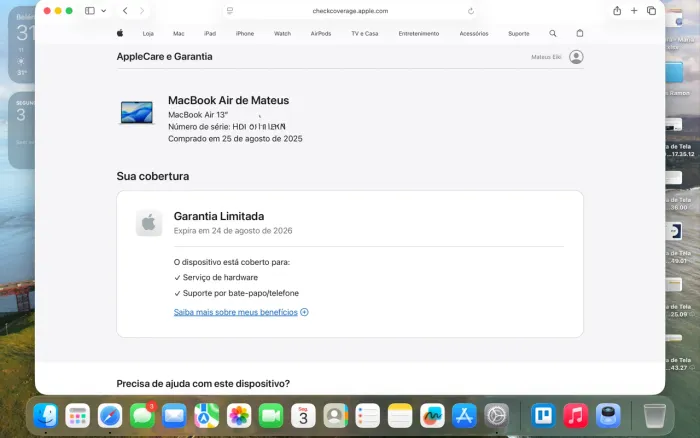Open FaceTime from the Dock
The width and height of the screenshot is (700, 438).
pos(271,416)
